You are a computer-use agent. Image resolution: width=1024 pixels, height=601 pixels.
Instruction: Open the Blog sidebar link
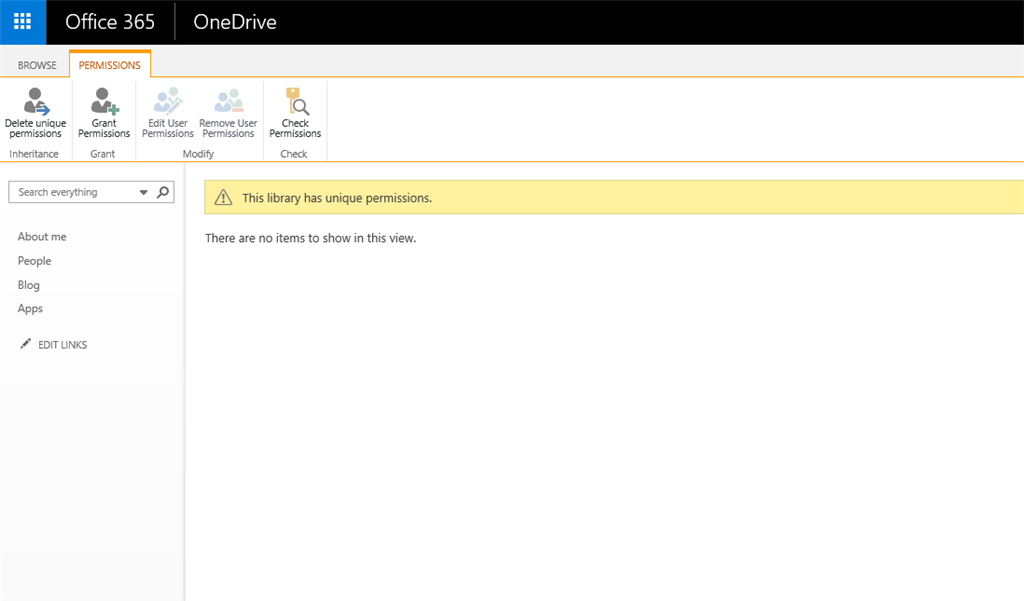coord(29,285)
